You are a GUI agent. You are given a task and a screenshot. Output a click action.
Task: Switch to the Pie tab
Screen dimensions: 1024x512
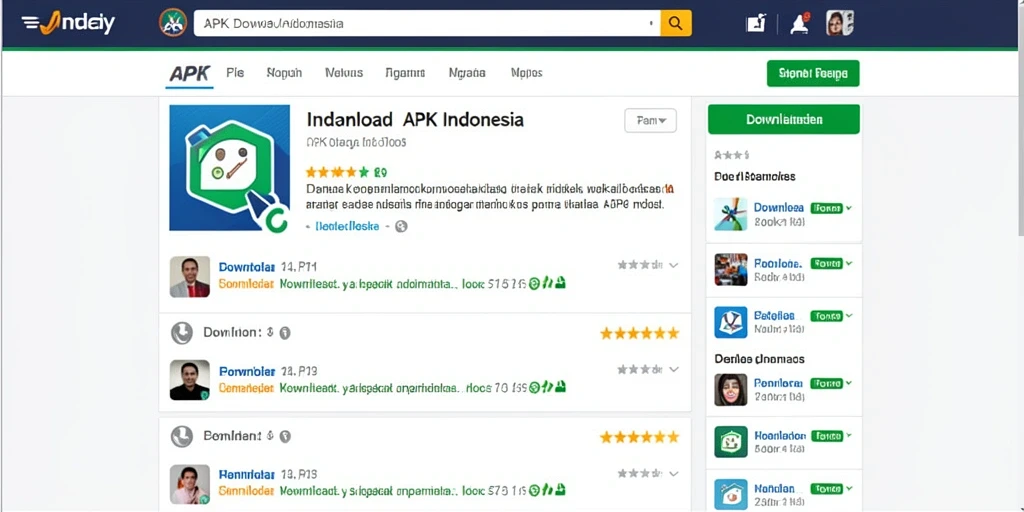[235, 73]
